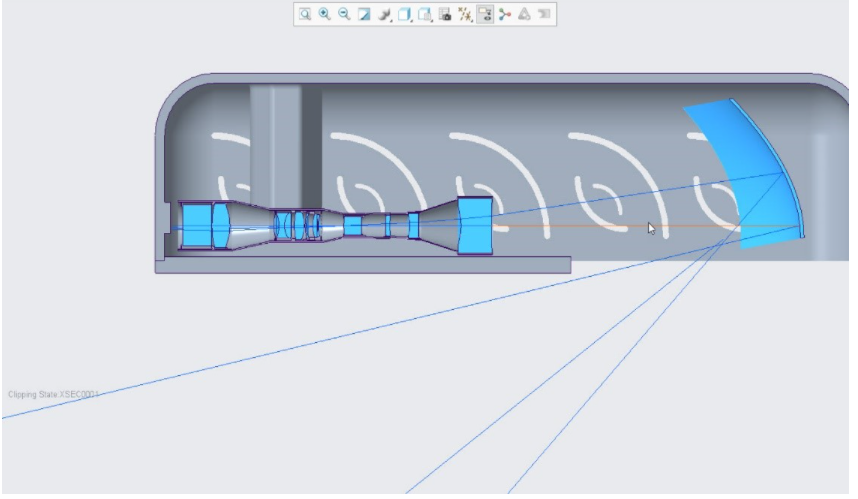This screenshot has height=499, width=858.
Task: Open the View Manager
Action: (445, 14)
